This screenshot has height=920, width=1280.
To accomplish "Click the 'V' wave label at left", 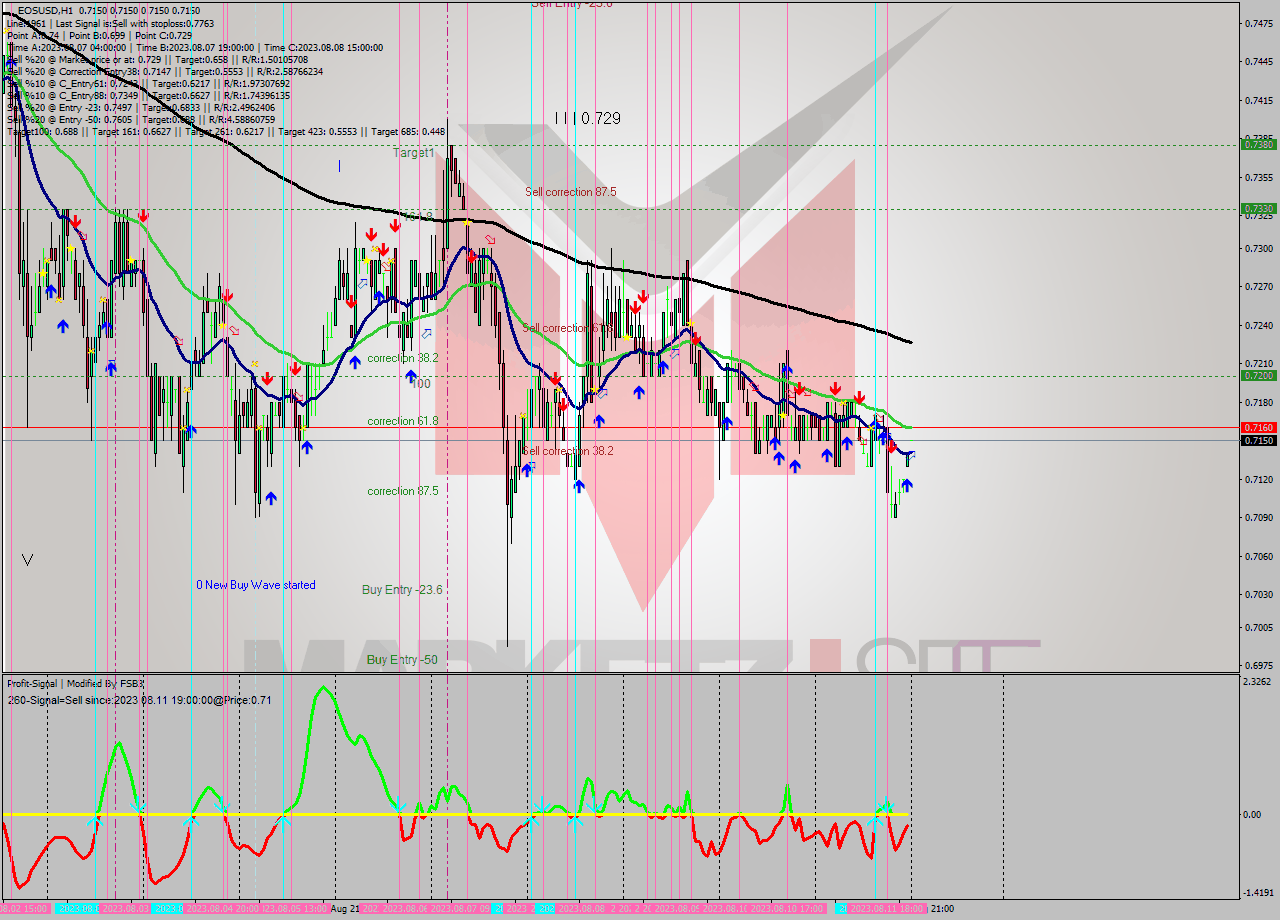I will pos(27,560).
